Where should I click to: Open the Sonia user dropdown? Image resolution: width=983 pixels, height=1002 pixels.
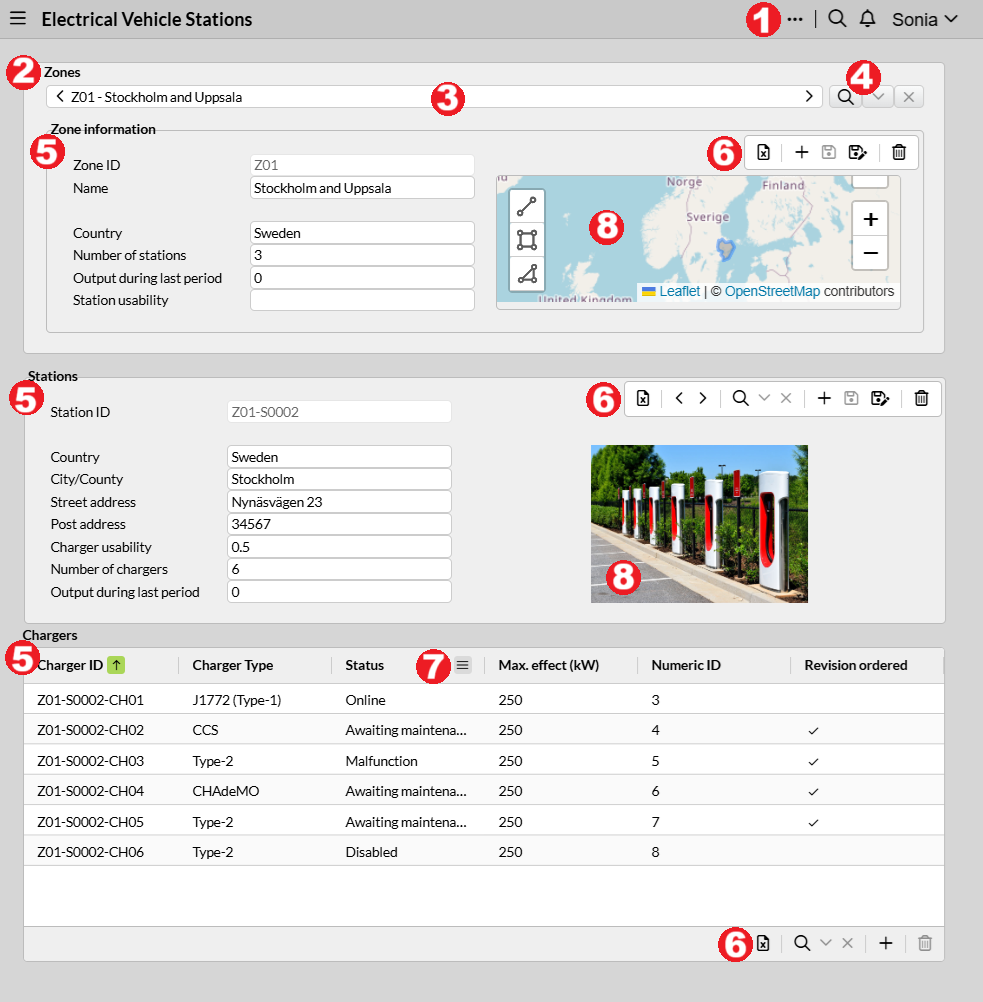pos(925,19)
